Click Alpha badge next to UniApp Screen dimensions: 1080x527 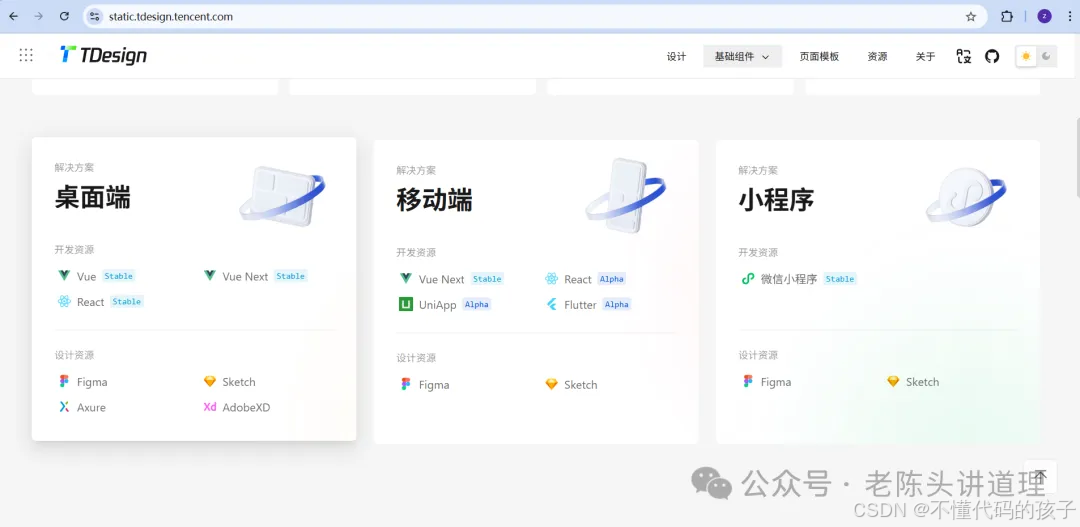tap(477, 304)
